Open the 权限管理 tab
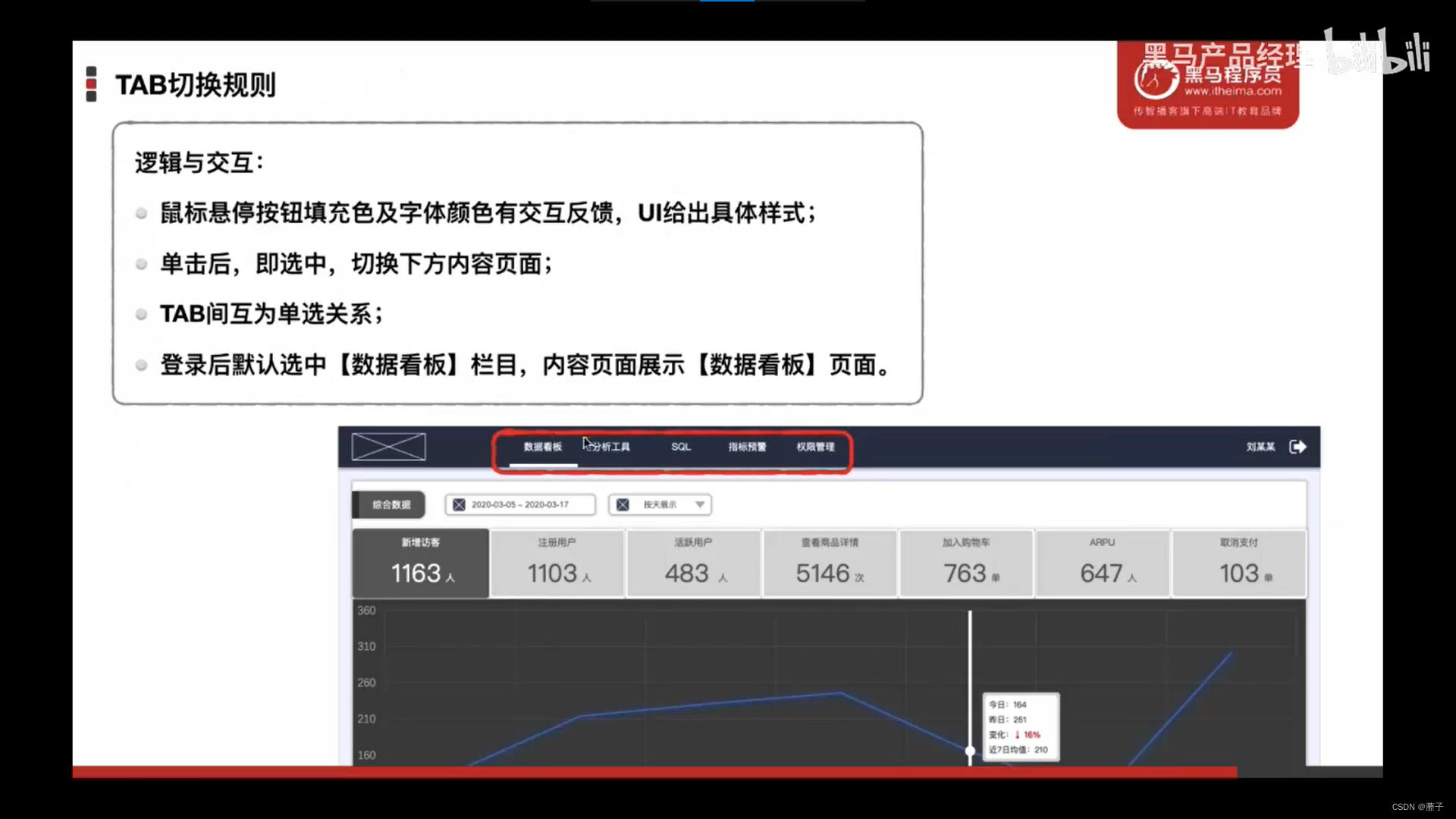 (x=815, y=447)
